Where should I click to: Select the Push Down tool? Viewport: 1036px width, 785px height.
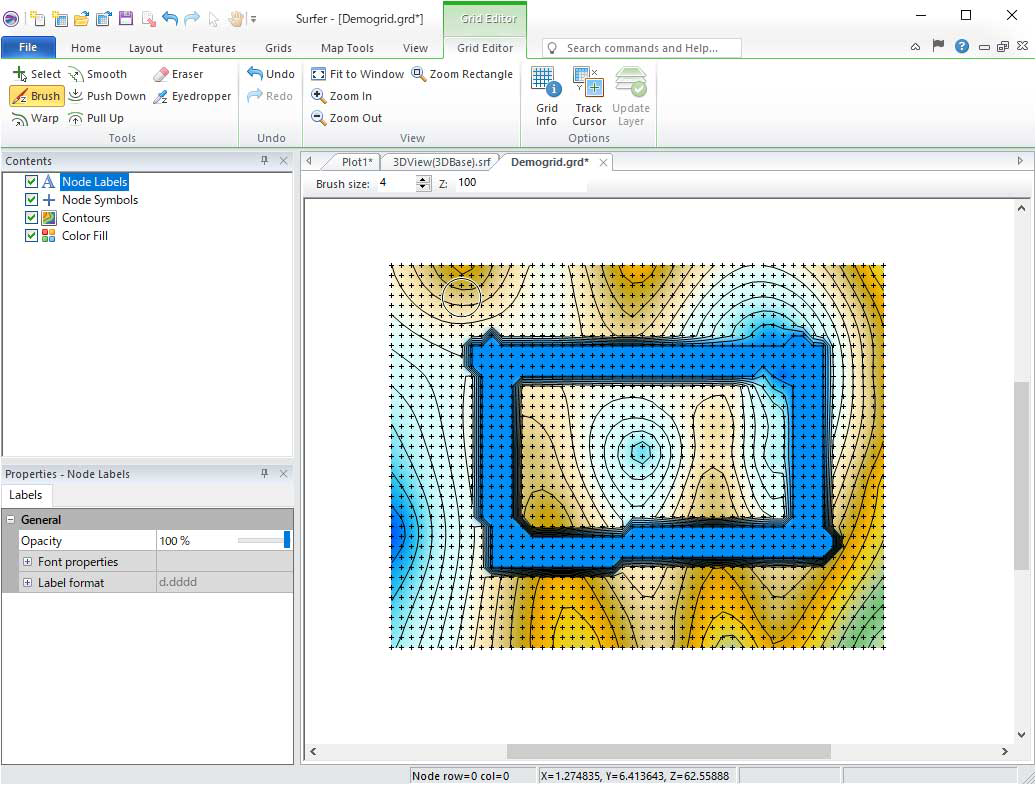click(x=107, y=96)
